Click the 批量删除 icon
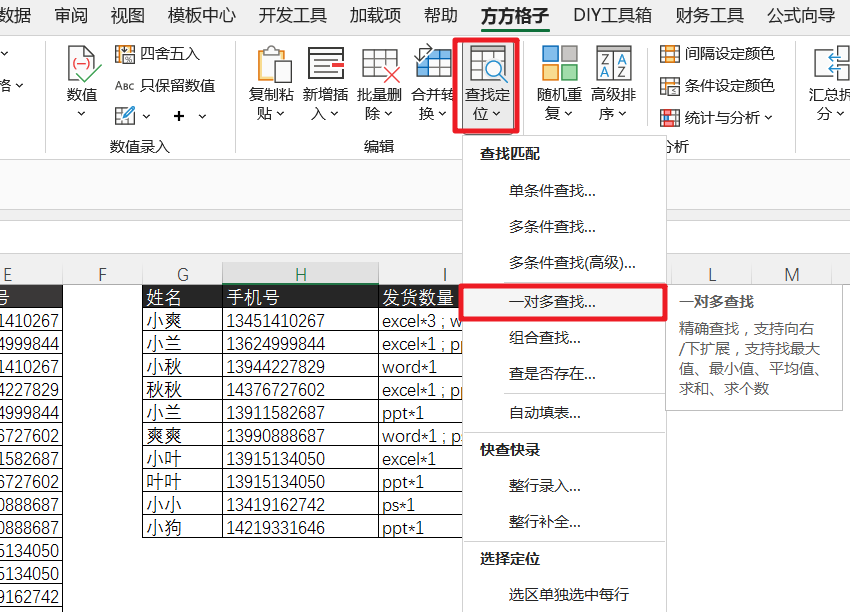The height and width of the screenshot is (612, 850). pyautogui.click(x=380, y=64)
